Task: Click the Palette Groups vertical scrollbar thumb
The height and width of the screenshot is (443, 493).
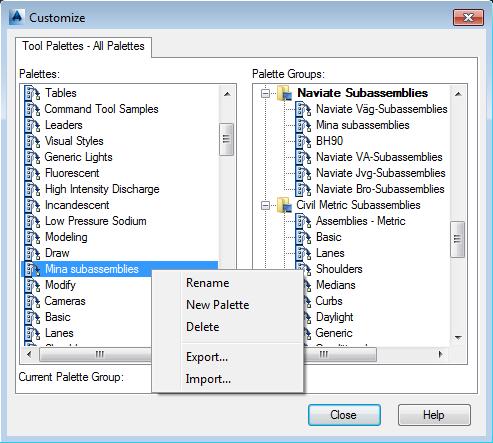Action: coord(457,239)
